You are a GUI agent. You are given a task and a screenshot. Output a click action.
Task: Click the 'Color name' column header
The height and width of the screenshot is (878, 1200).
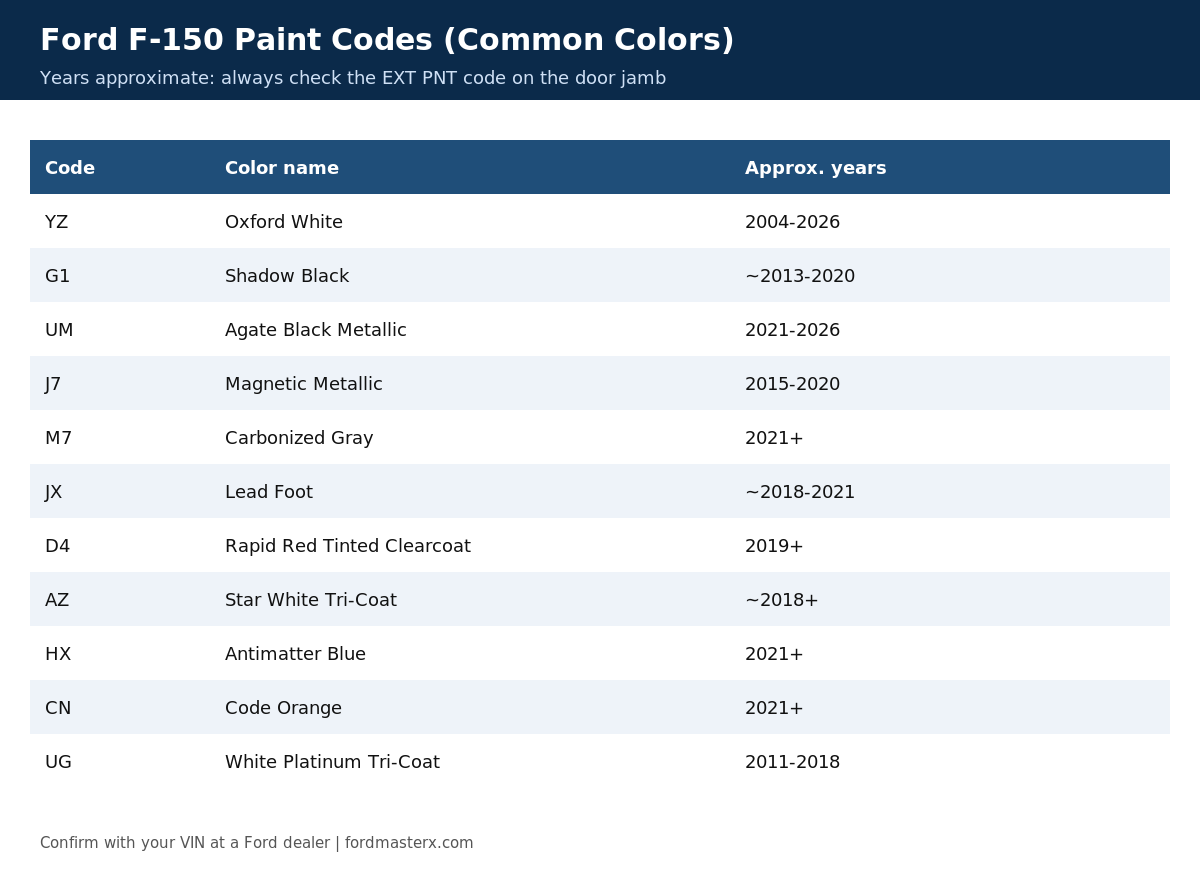282,168
